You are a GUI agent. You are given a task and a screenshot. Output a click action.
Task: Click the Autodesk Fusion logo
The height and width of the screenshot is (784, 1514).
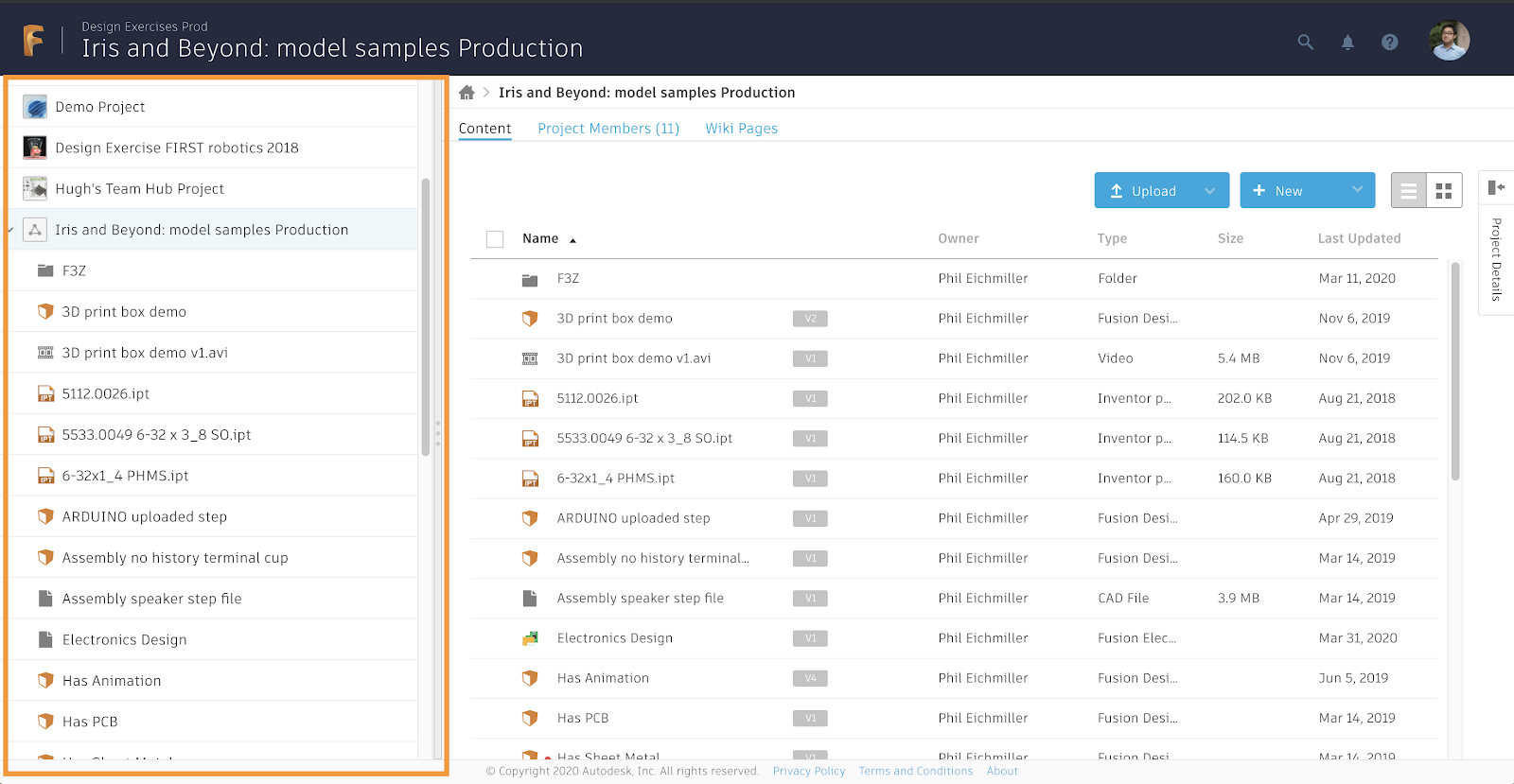point(33,41)
